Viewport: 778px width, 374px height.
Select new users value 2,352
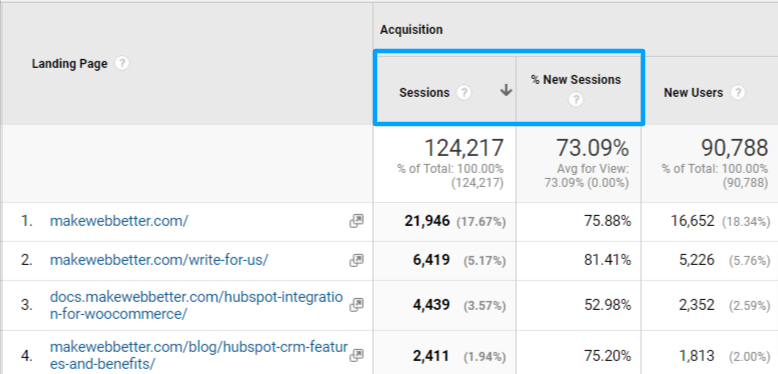697,305
